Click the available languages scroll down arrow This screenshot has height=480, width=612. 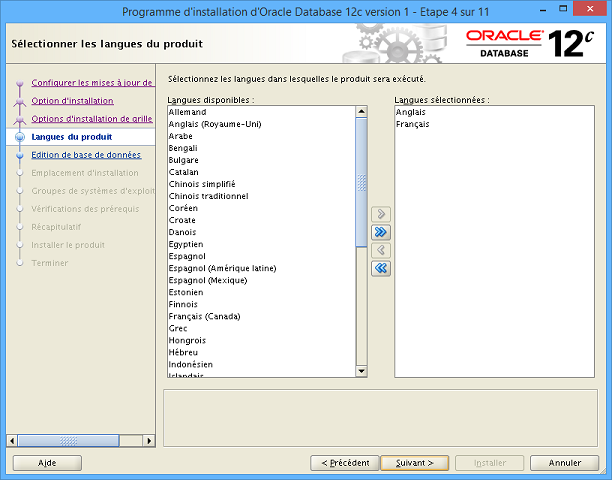tap(361, 371)
